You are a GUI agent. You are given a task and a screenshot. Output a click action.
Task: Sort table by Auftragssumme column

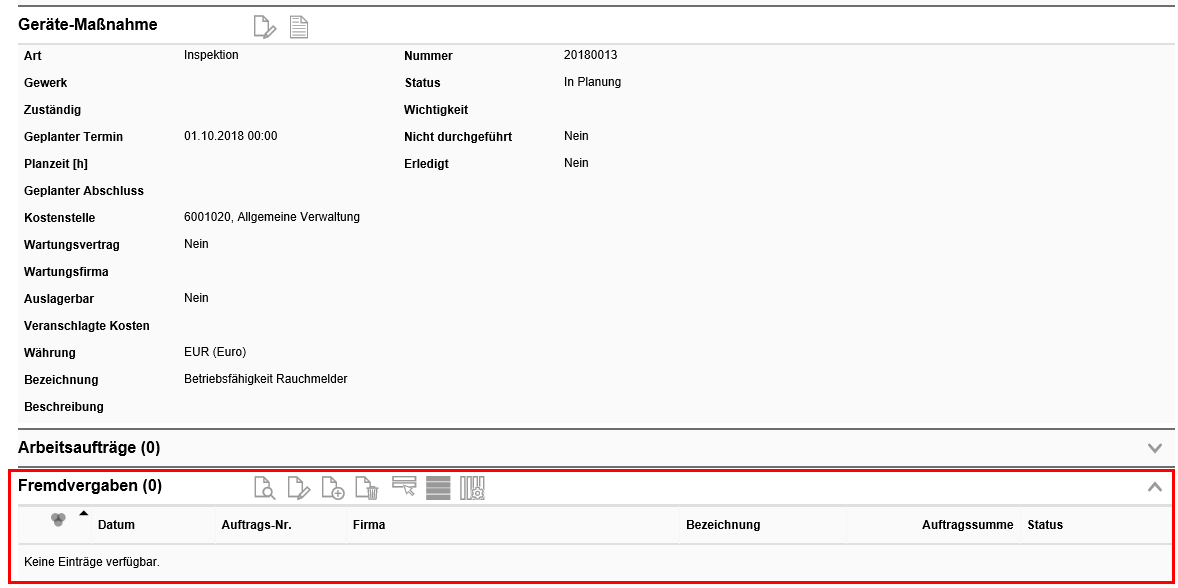967,525
